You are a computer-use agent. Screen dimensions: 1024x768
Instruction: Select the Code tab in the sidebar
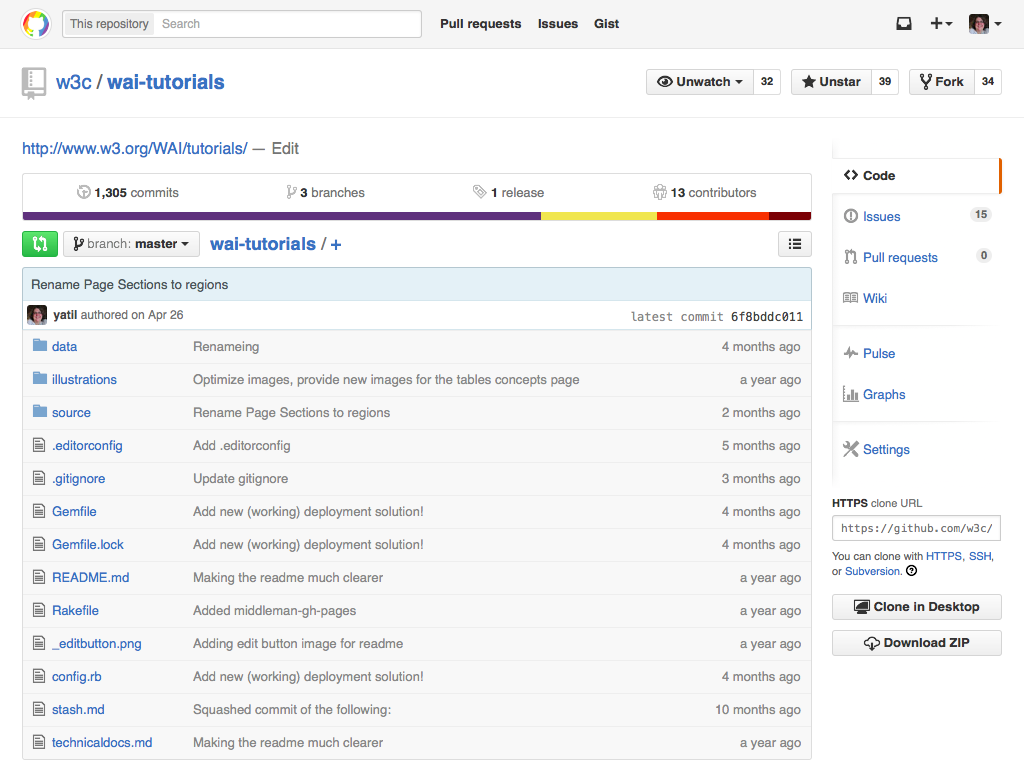coord(916,176)
